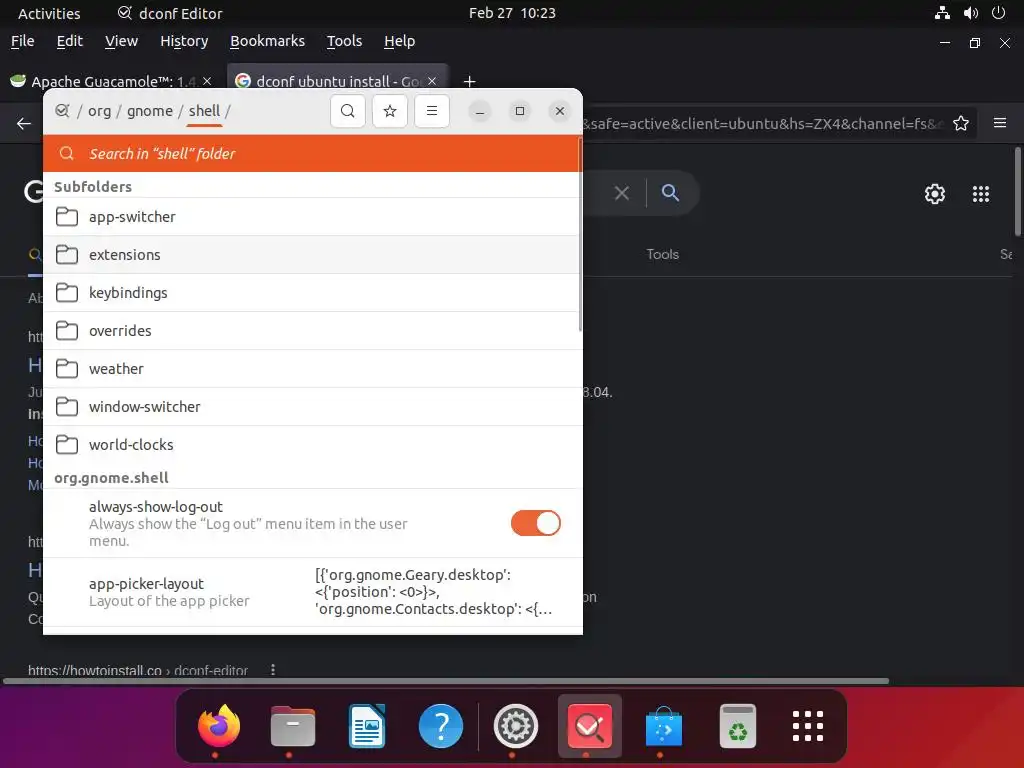This screenshot has height=768, width=1024.
Task: Open the keybindings subfolder
Action: pyautogui.click(x=312, y=293)
